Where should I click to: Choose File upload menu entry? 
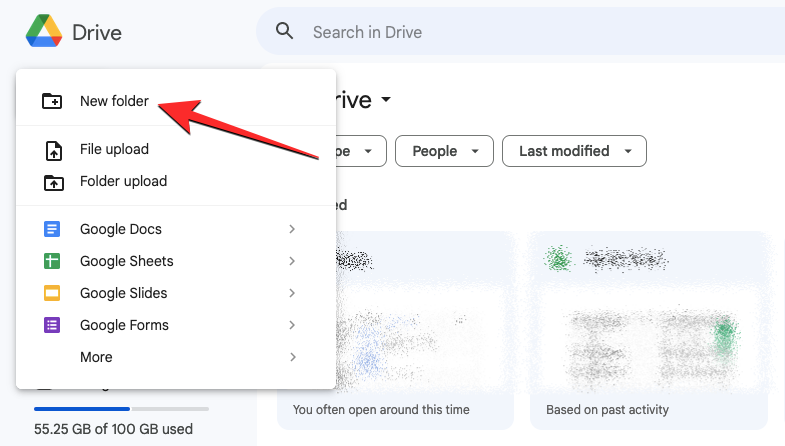pyautogui.click(x=114, y=149)
